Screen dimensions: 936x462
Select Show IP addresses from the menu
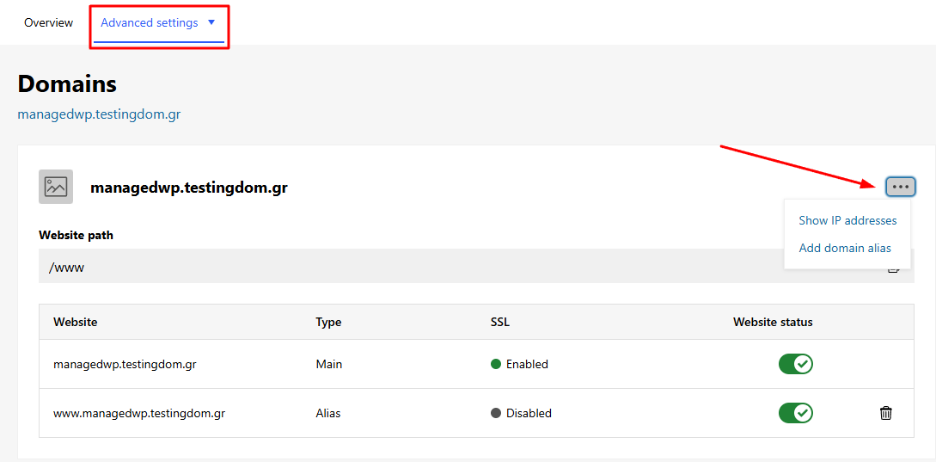pos(848,221)
